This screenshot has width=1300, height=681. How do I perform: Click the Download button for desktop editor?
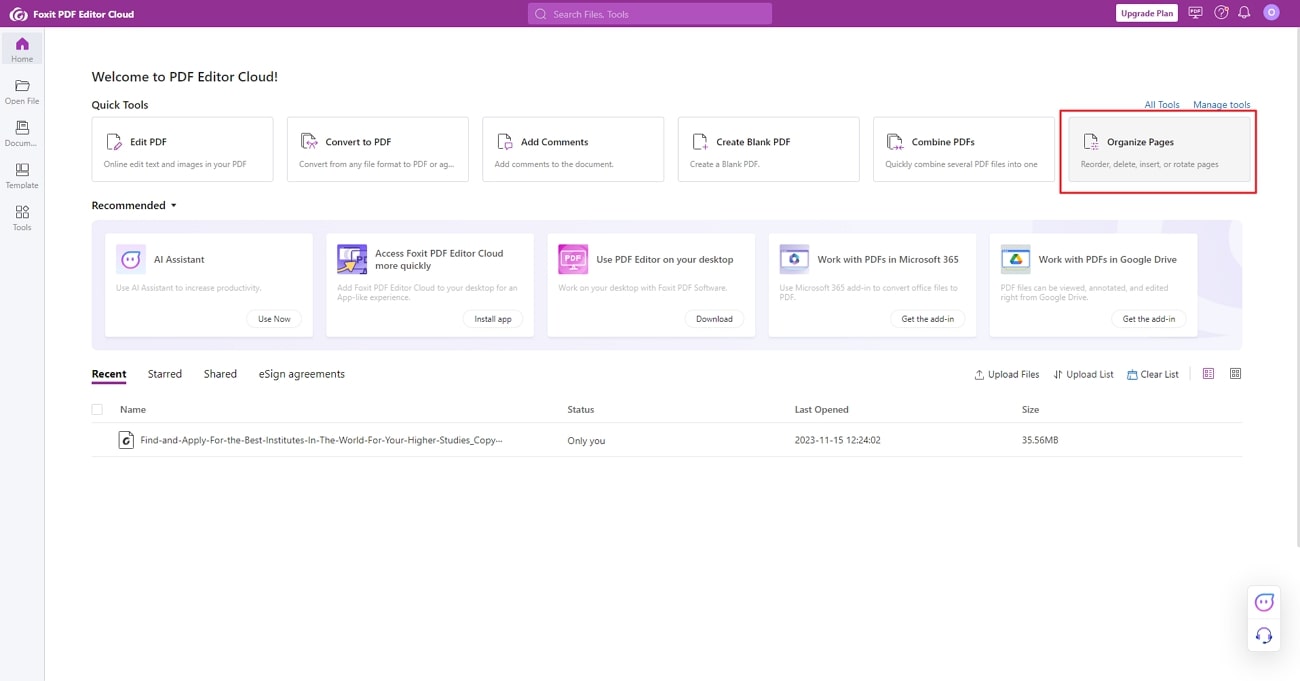714,319
